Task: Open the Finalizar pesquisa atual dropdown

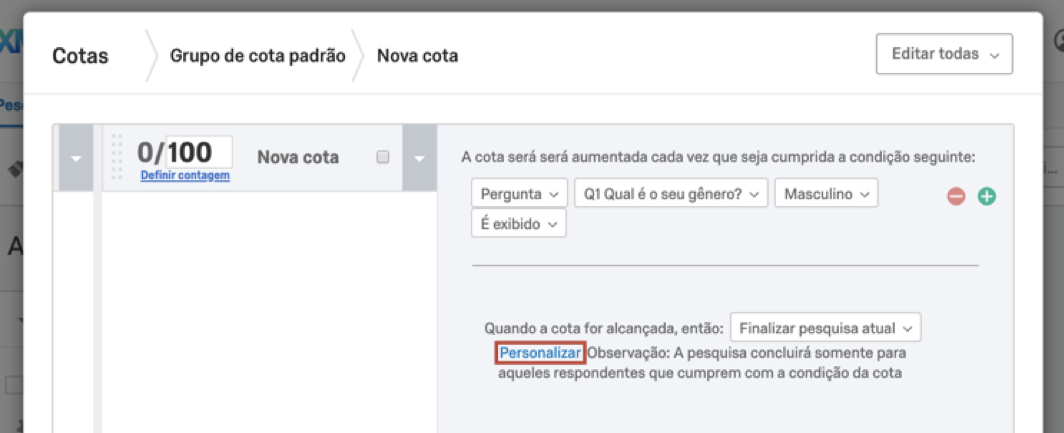Action: click(825, 328)
